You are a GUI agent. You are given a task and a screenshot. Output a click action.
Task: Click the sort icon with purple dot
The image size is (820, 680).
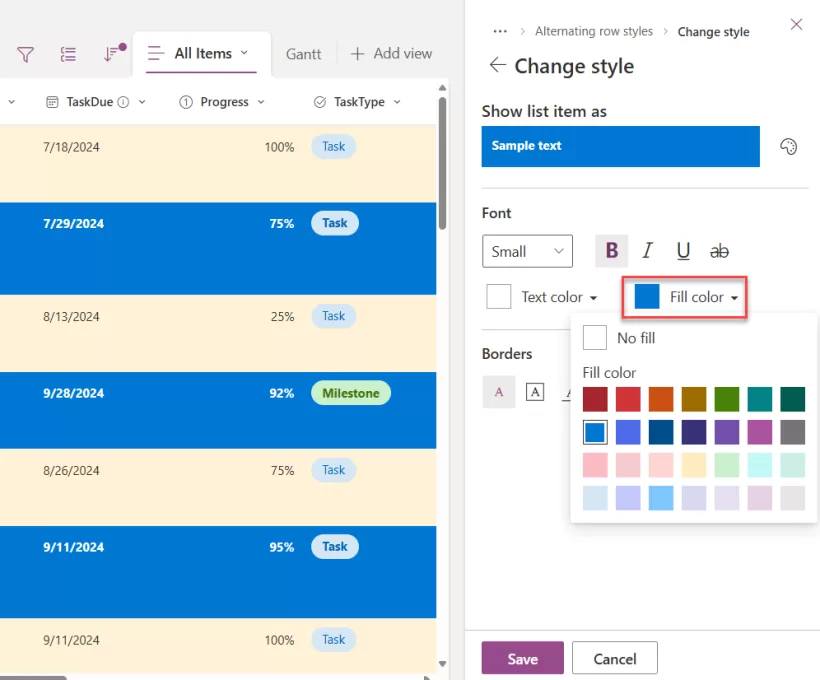click(112, 54)
